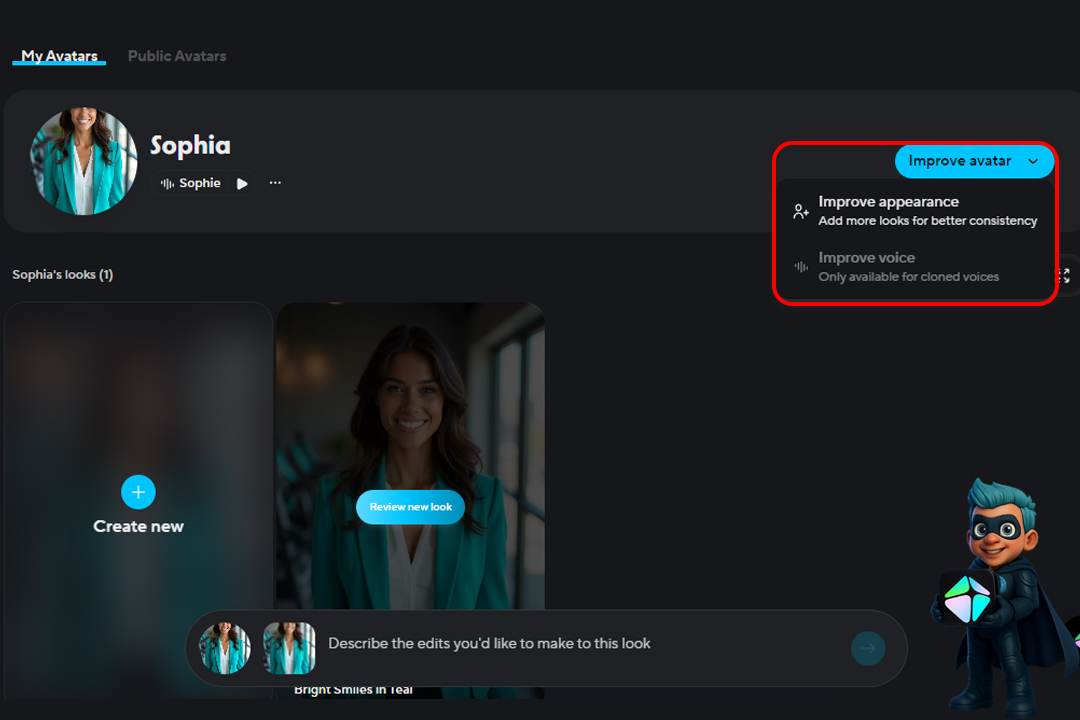1080x720 pixels.
Task: Click the Create new look card text
Action: pos(138,527)
